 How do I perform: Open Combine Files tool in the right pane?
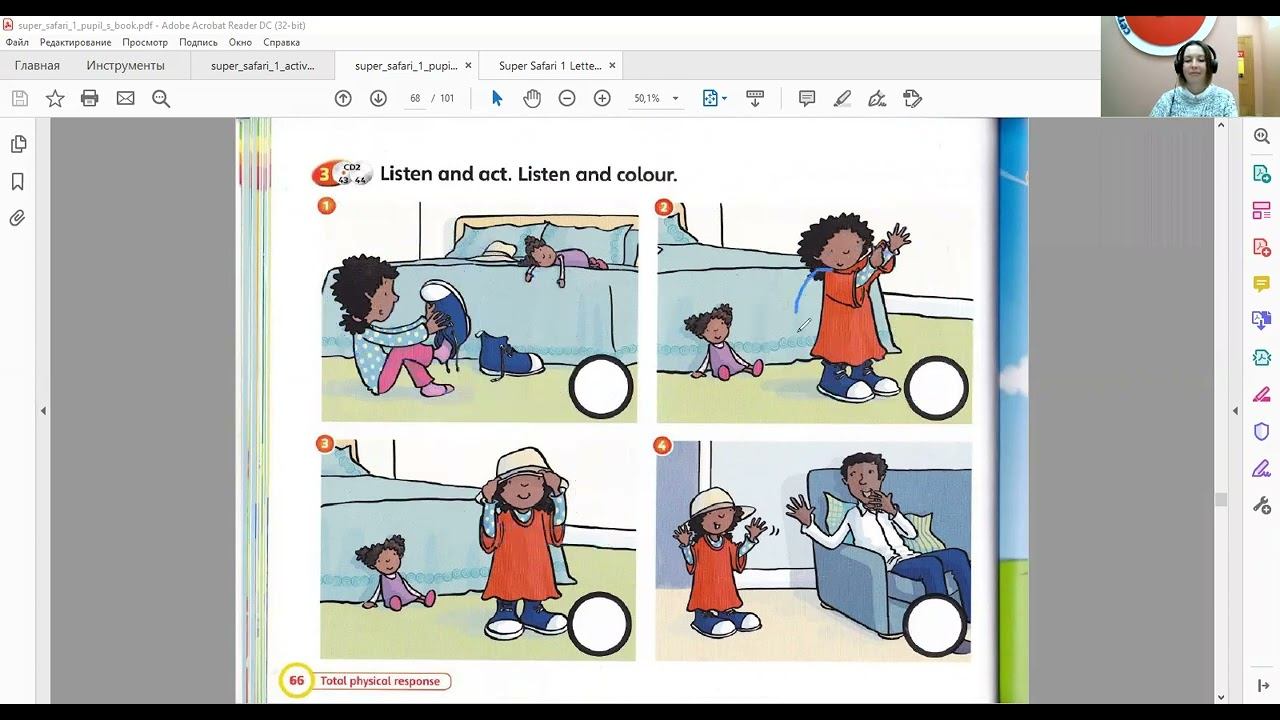coord(1262,320)
